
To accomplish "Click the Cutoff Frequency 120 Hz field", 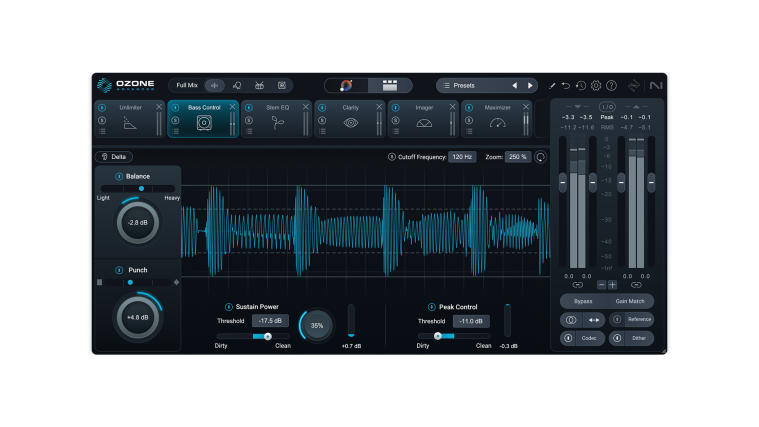I will 462,157.
